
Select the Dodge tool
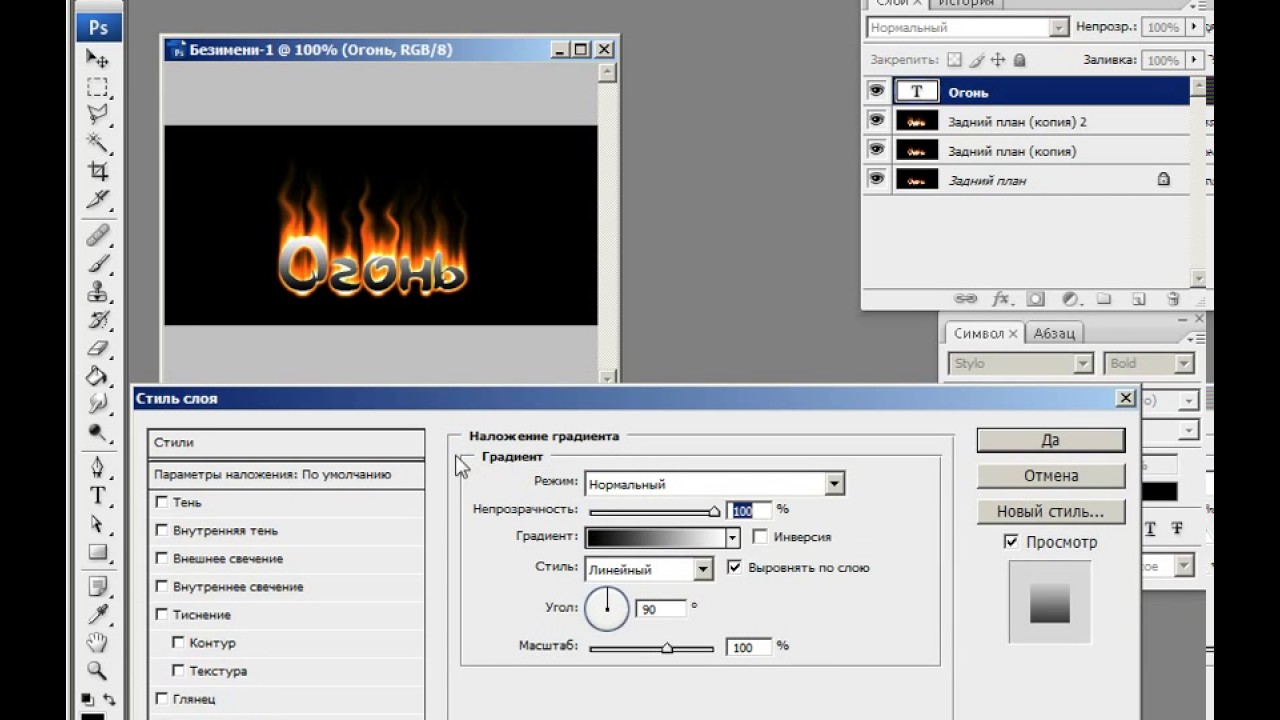(x=97, y=432)
